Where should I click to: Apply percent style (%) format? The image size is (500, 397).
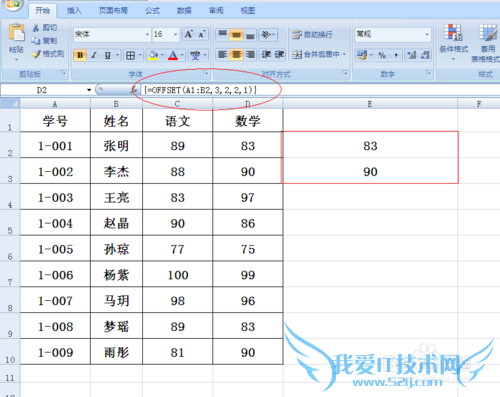tap(382, 55)
